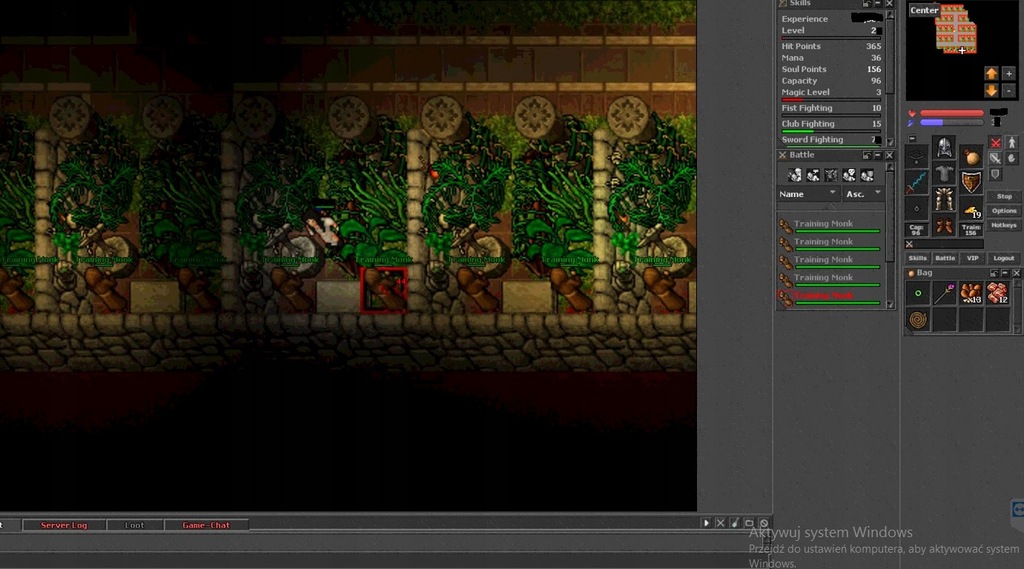Open the Name sort dropdown in Battle
The height and width of the screenshot is (569, 1024).
pos(807,194)
